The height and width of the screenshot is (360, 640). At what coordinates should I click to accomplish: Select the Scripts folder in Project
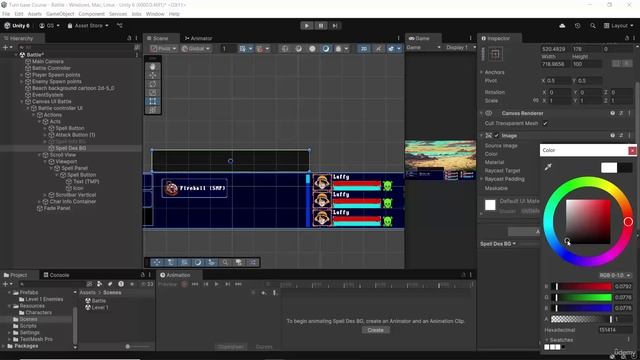tap(28, 326)
